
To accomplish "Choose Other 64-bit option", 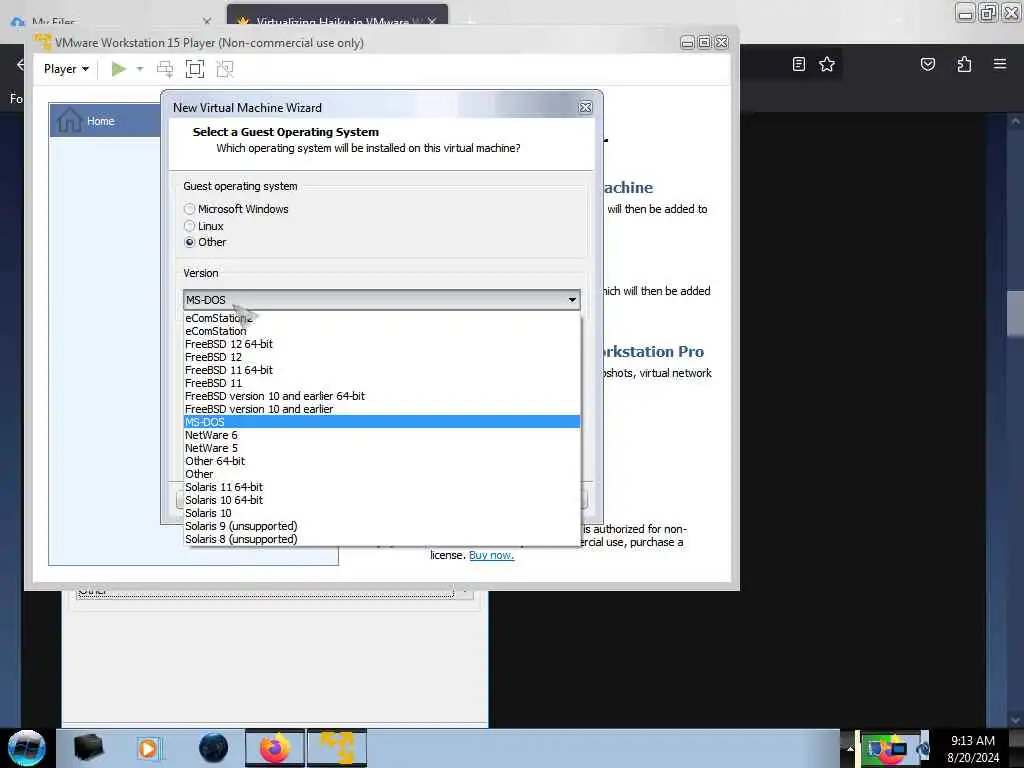I will click(x=382, y=461).
